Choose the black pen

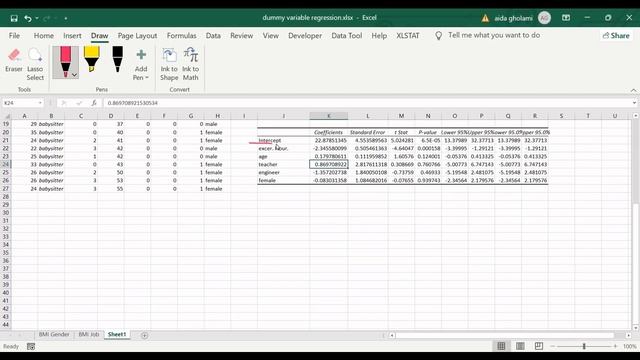click(118, 59)
